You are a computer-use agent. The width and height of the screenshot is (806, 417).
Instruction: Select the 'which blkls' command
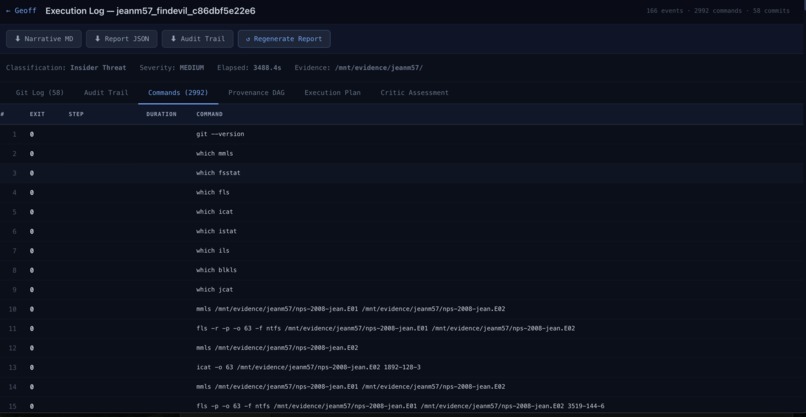click(403, 270)
